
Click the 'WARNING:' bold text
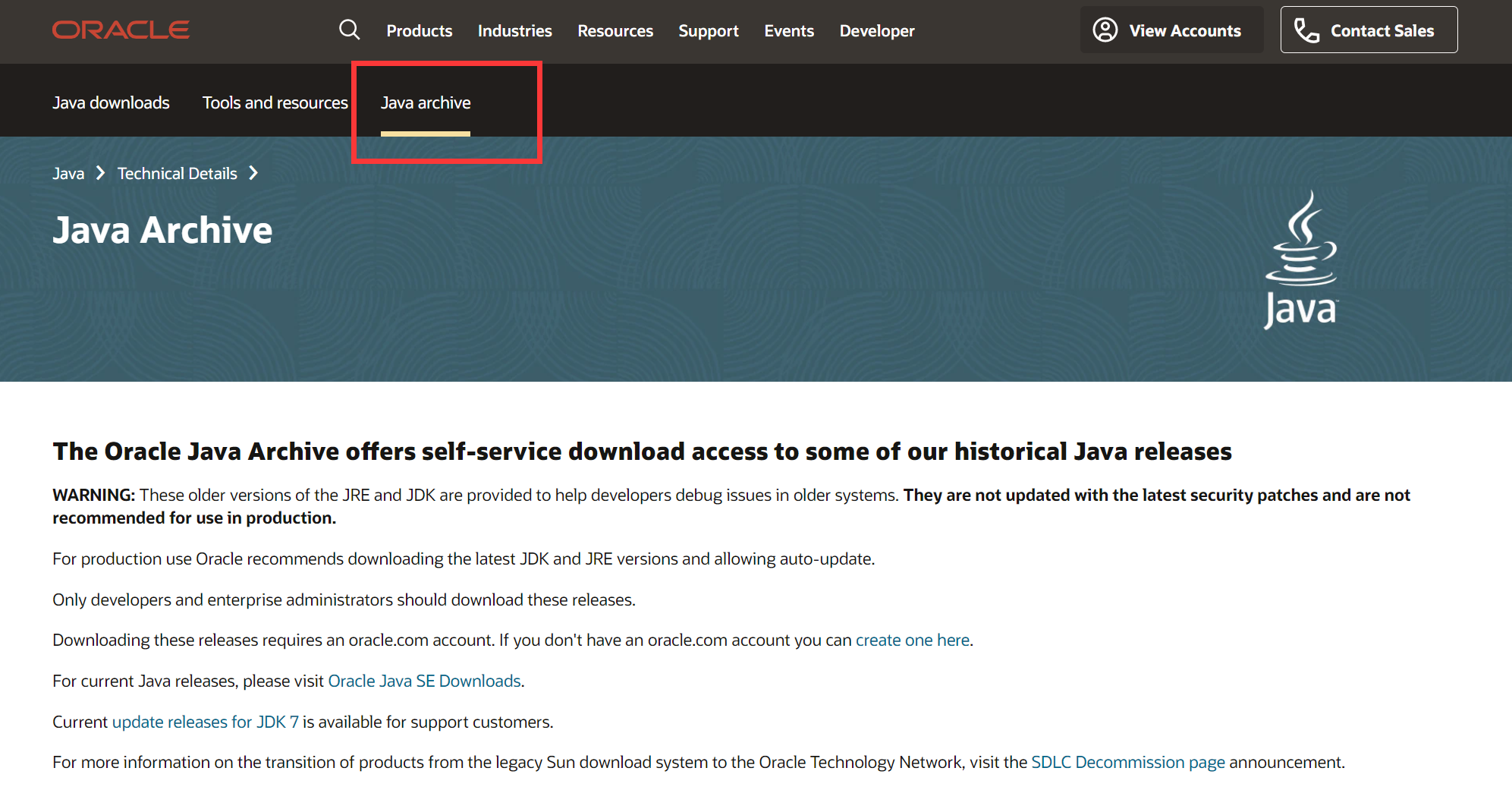(x=94, y=496)
